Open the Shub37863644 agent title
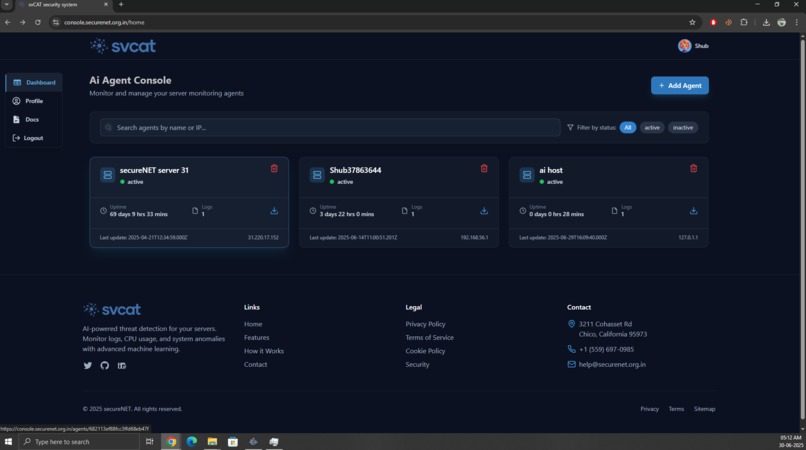This screenshot has width=806, height=450. tap(355, 170)
